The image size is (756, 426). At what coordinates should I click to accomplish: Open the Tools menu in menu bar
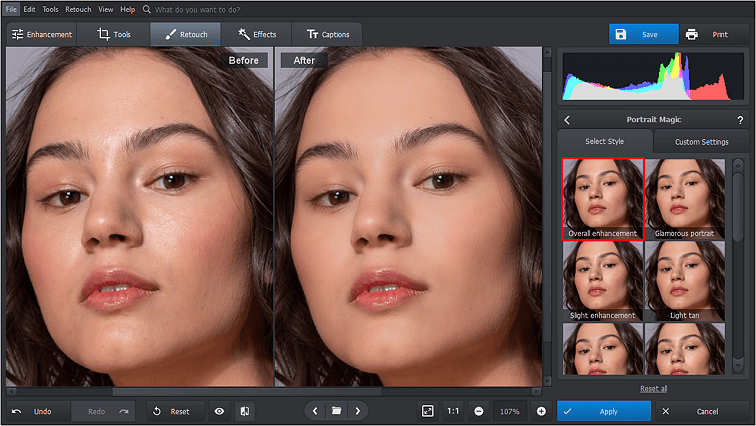tap(50, 9)
